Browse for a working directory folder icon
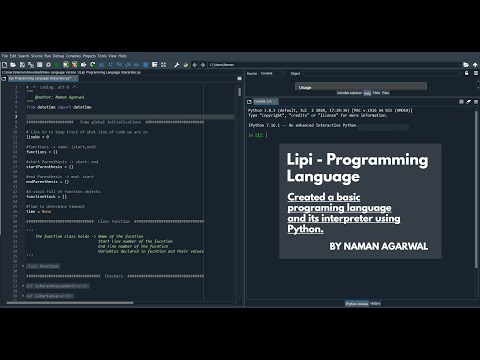Image resolution: width=480 pixels, height=360 pixels. 466,65
